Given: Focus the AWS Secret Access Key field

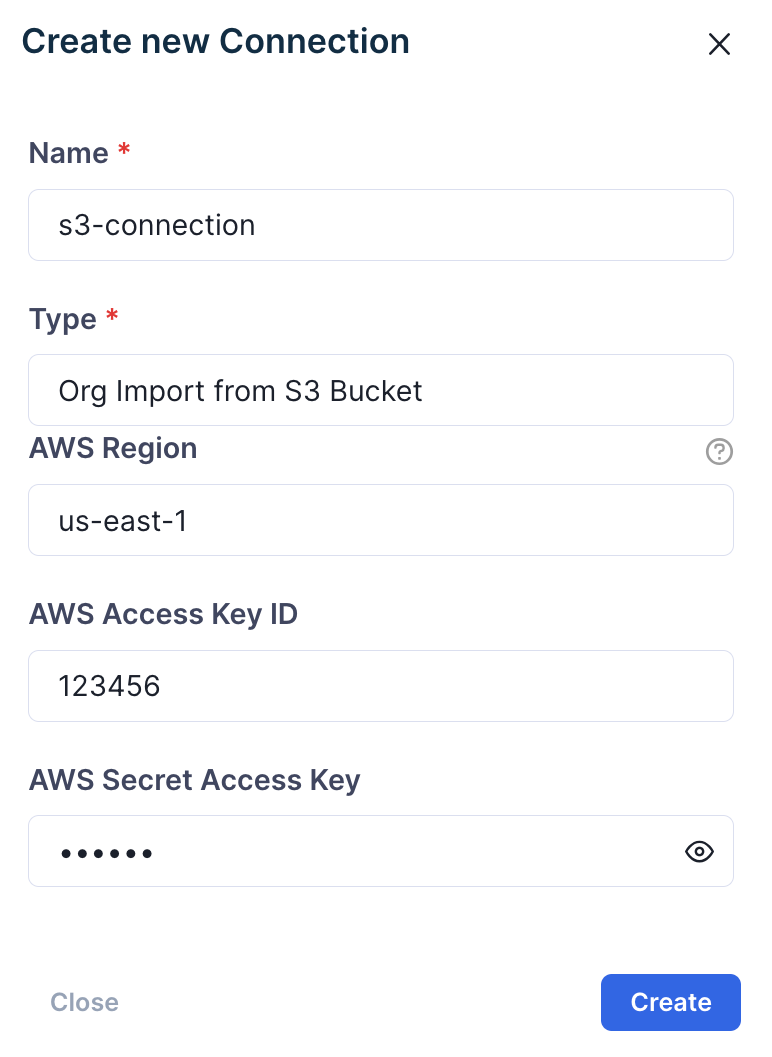Looking at the screenshot, I should [350, 851].
